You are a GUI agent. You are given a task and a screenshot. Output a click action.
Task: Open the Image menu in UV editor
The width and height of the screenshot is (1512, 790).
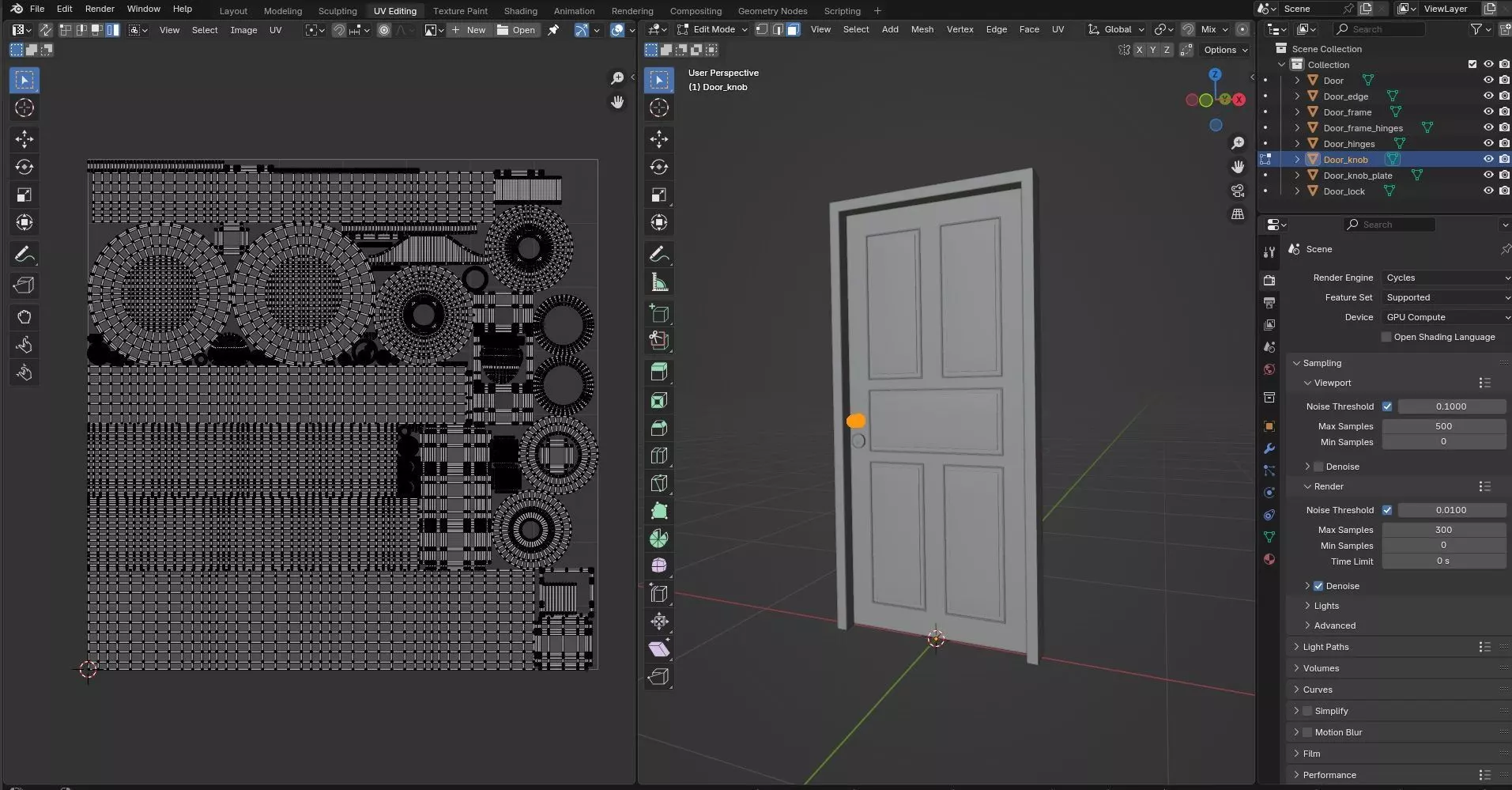(x=243, y=30)
